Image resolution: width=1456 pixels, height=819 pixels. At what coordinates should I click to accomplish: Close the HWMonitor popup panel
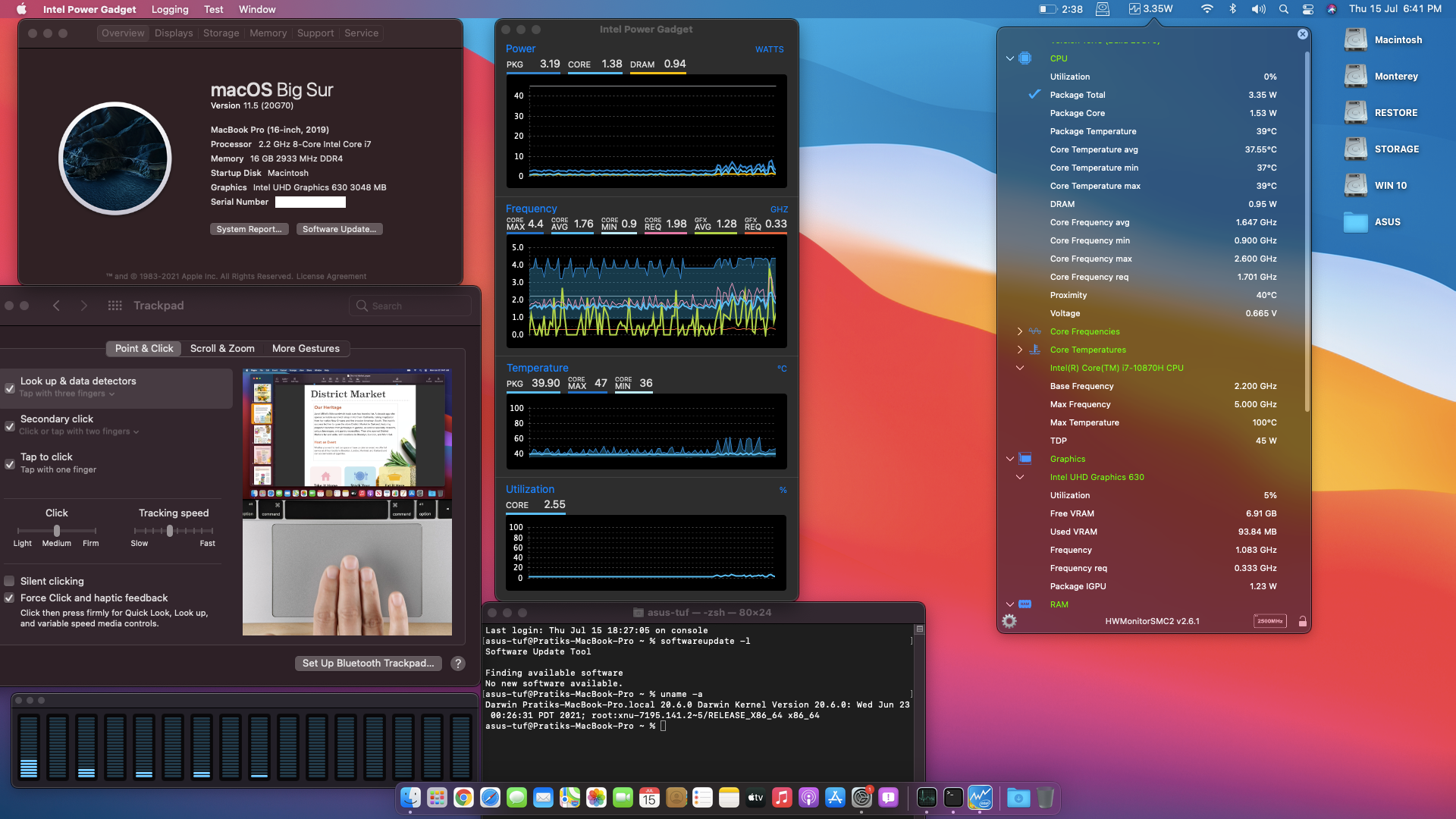1303,34
